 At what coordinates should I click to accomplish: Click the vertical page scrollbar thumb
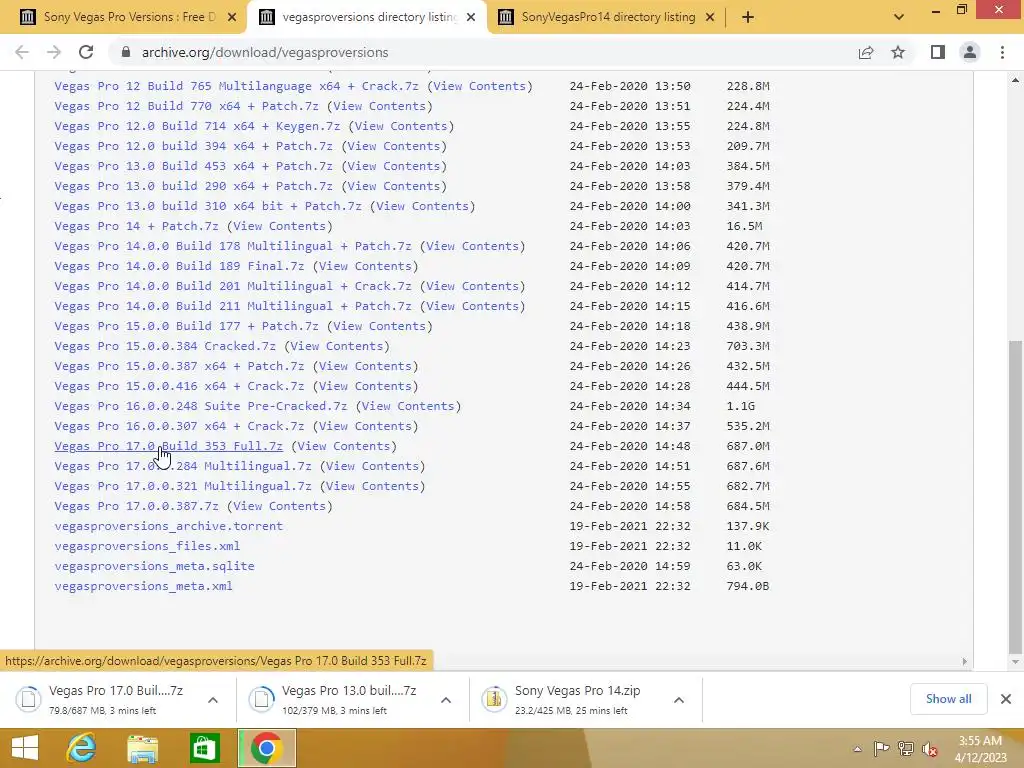pyautogui.click(x=1015, y=496)
